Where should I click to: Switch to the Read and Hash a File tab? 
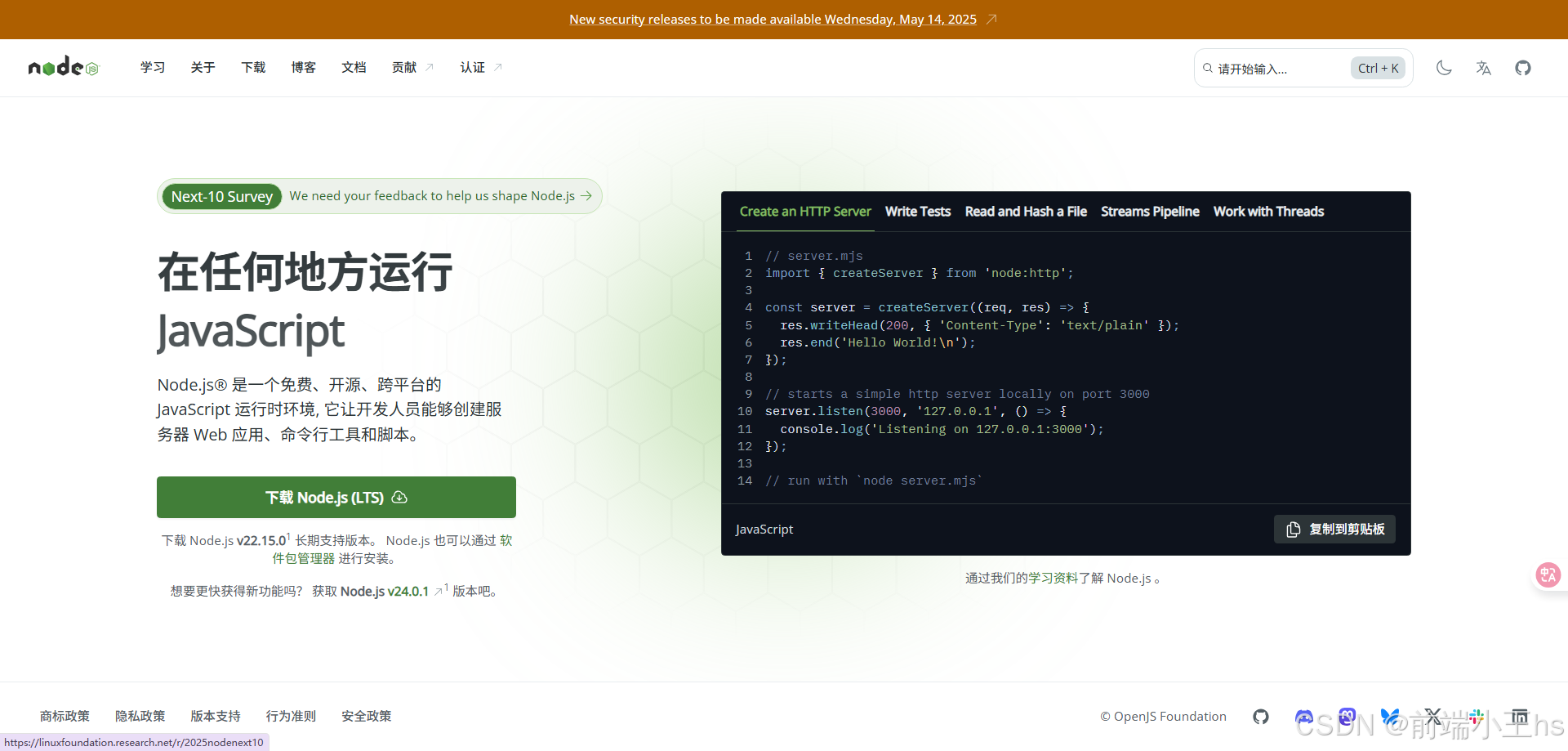tap(1026, 212)
